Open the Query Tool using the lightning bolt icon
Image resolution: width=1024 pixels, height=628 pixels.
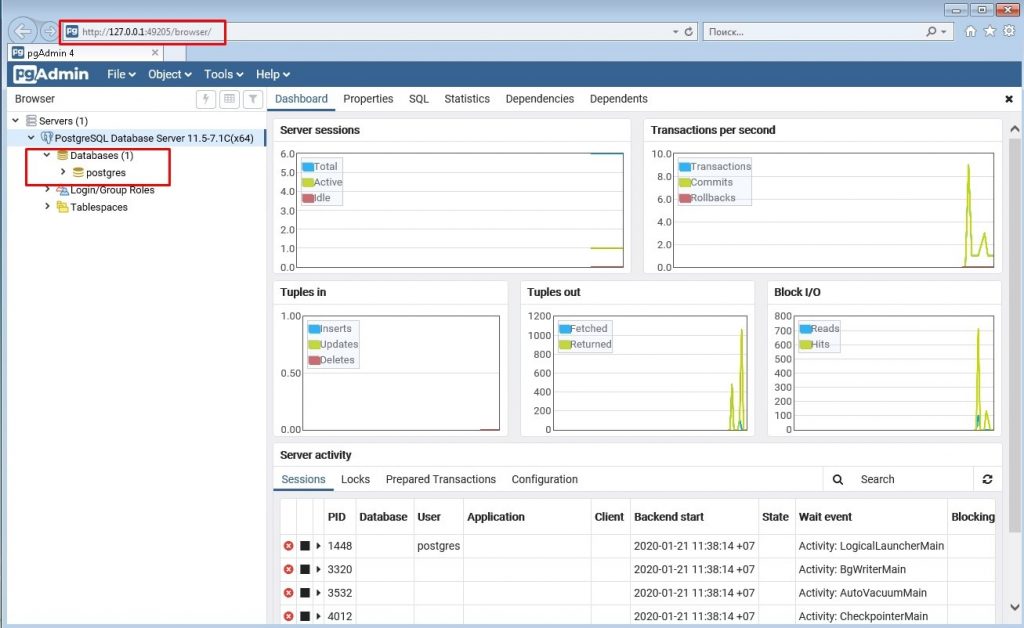point(206,98)
